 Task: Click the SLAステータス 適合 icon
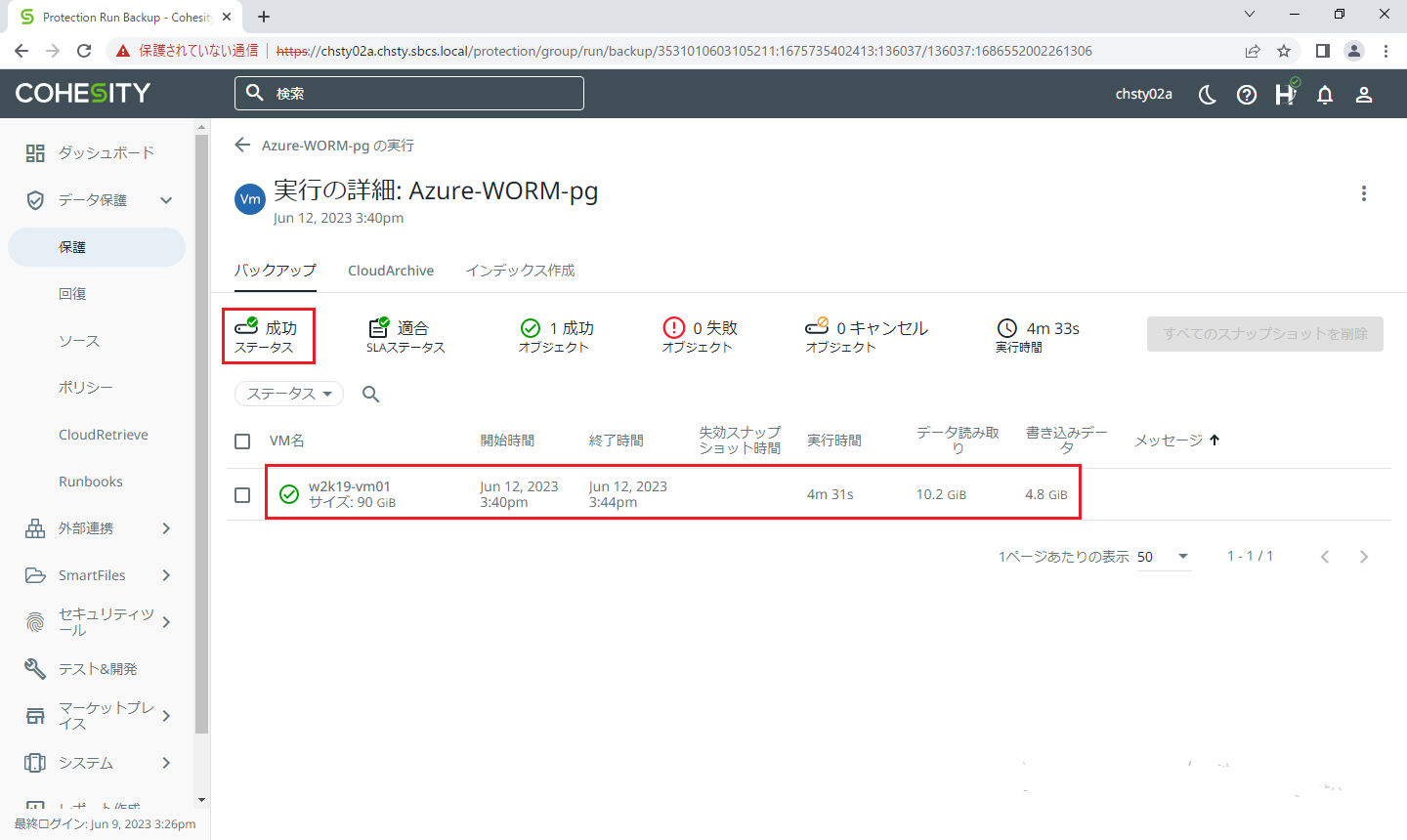click(x=379, y=327)
